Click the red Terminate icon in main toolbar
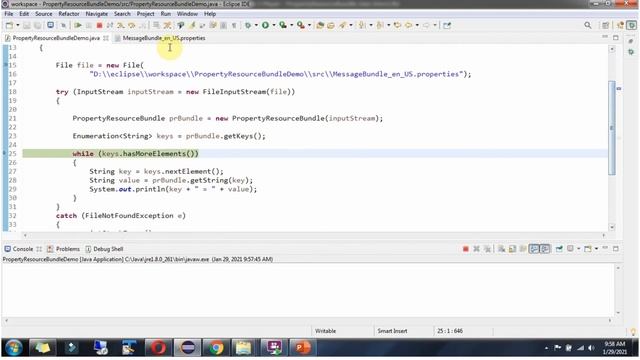640x360 pixels. [99, 25]
